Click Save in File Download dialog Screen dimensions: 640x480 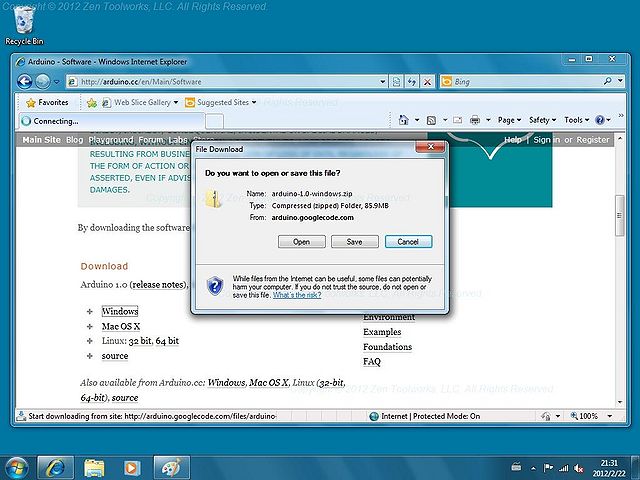354,242
